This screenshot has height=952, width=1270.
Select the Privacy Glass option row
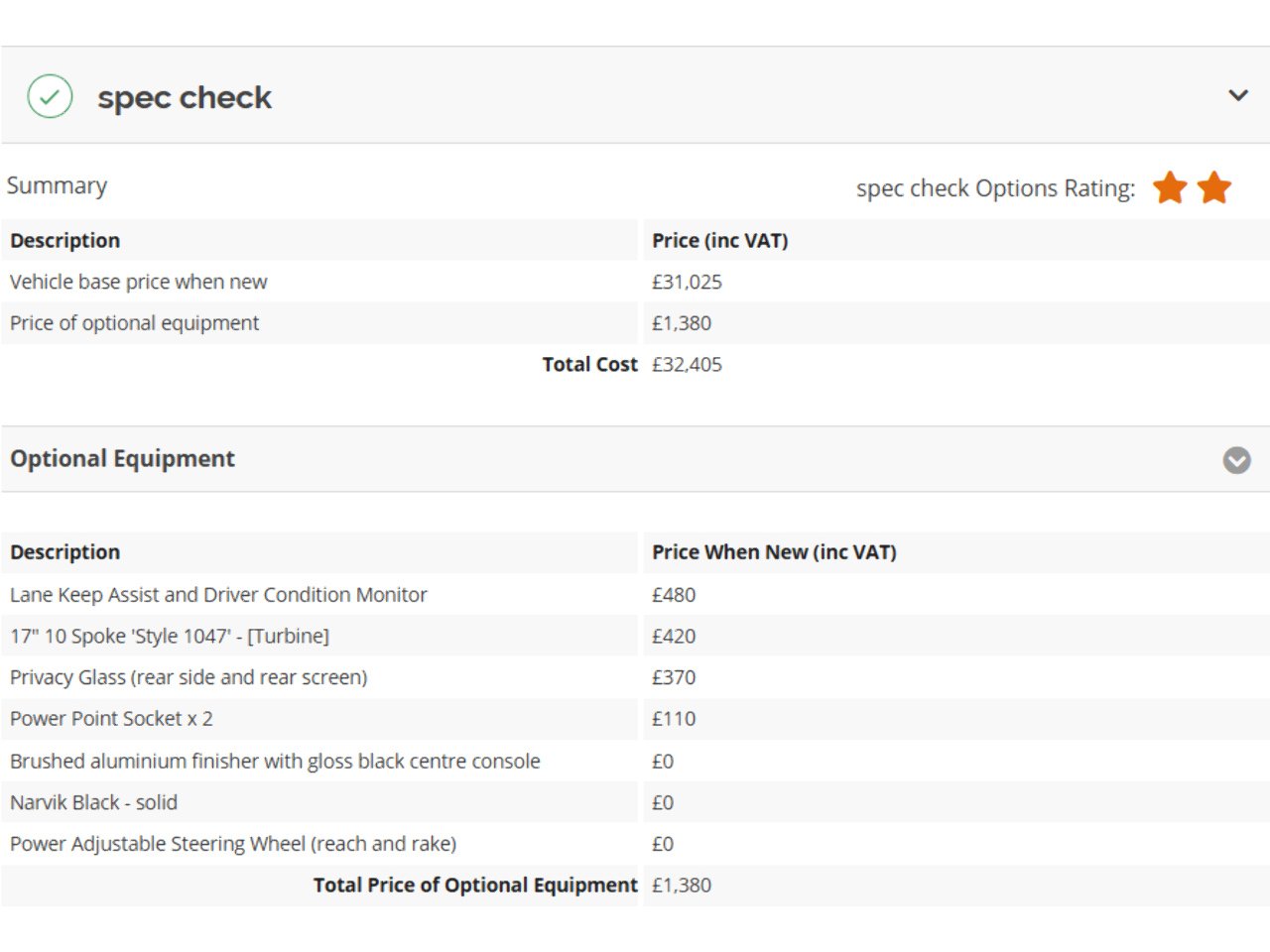(189, 677)
